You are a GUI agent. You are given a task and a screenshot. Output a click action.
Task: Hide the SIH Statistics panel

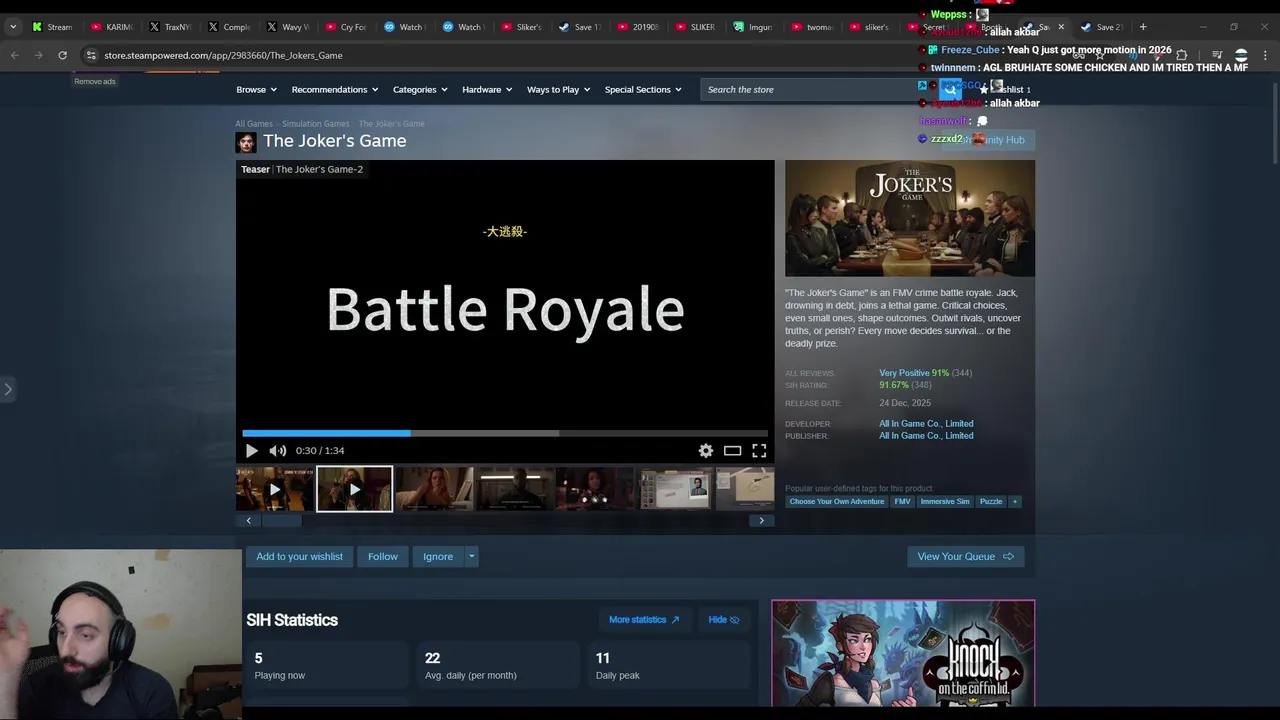[x=724, y=620]
